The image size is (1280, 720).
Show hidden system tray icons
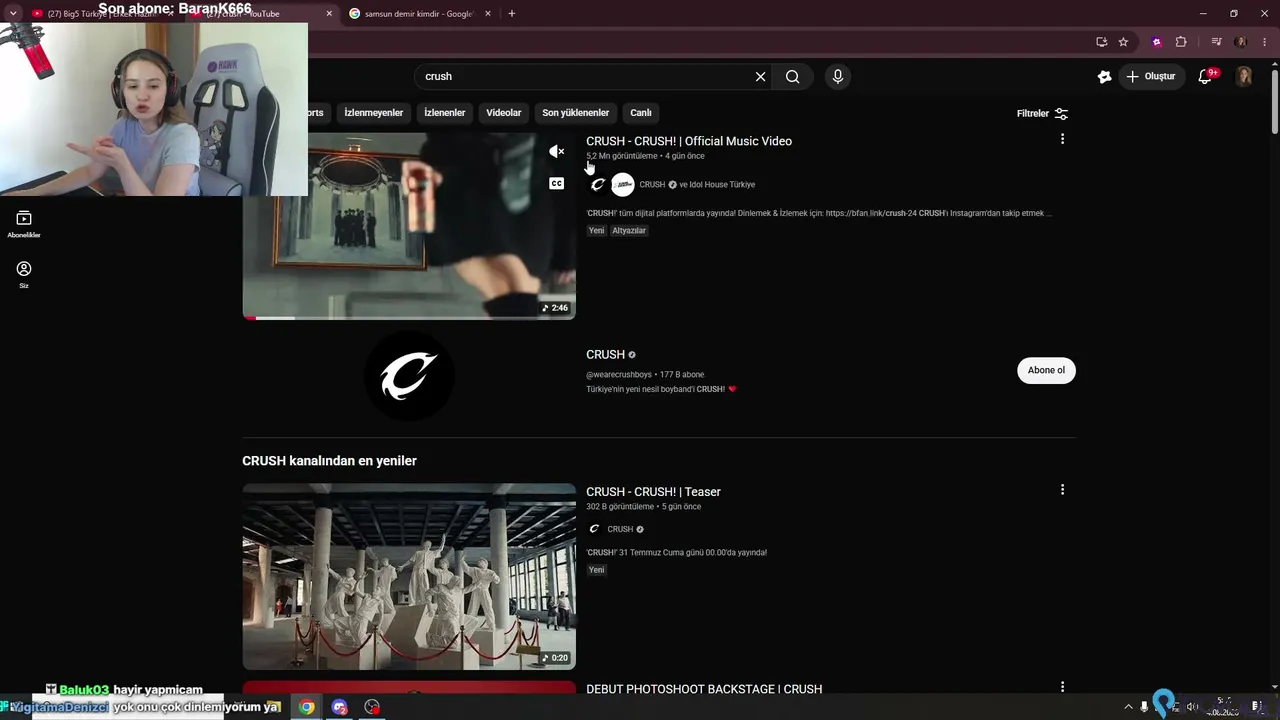point(1129,707)
